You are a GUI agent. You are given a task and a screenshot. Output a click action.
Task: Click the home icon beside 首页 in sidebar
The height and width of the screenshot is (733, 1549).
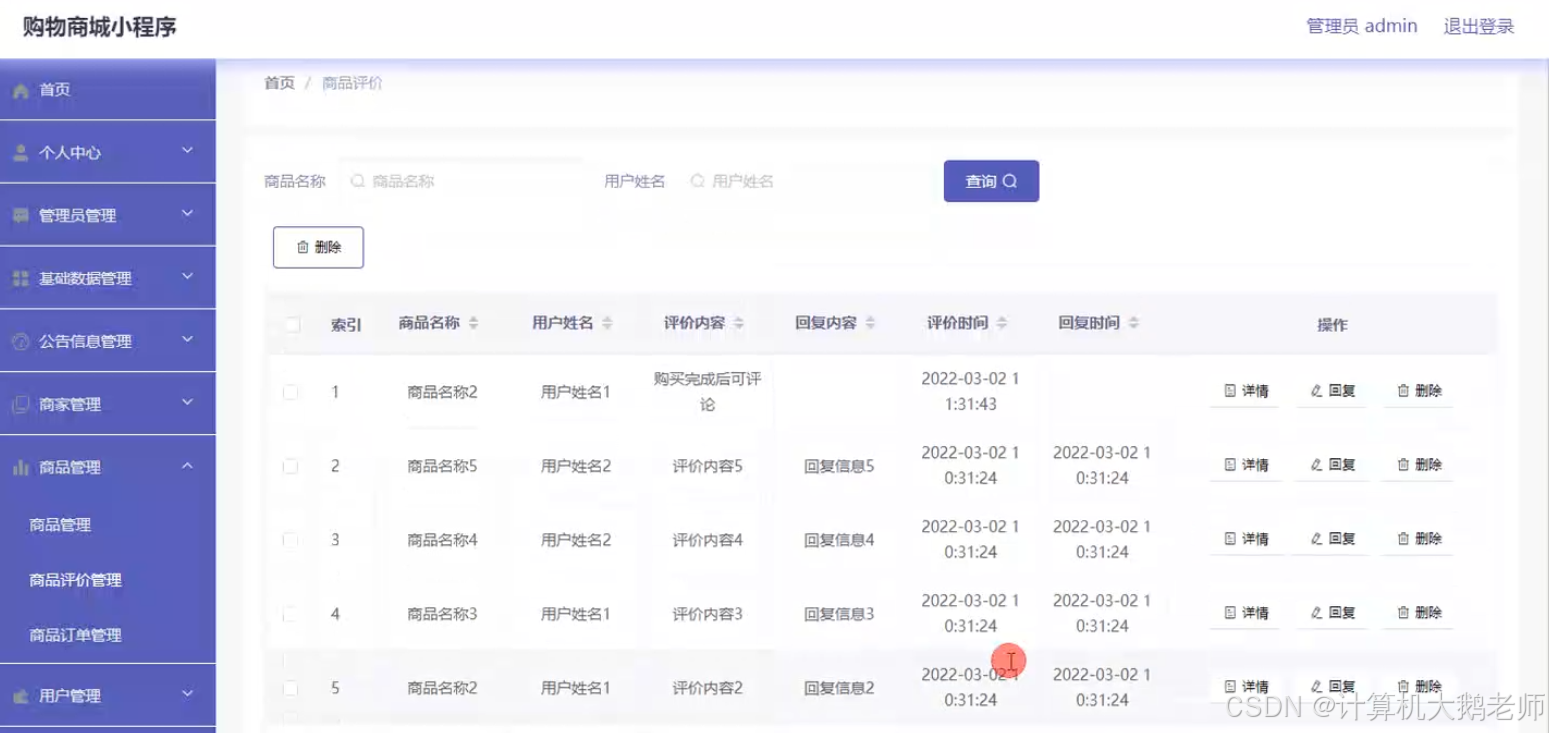tap(20, 90)
